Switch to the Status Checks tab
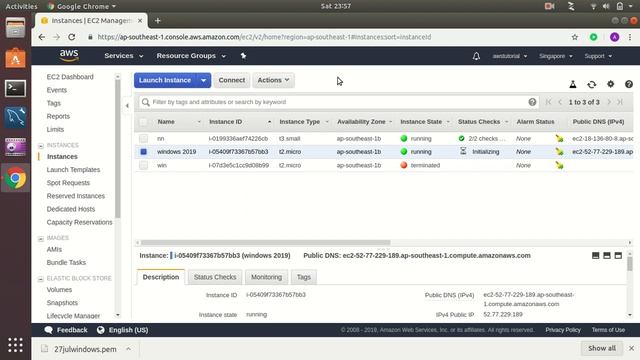Screen dimensions: 640x360 pos(215,277)
